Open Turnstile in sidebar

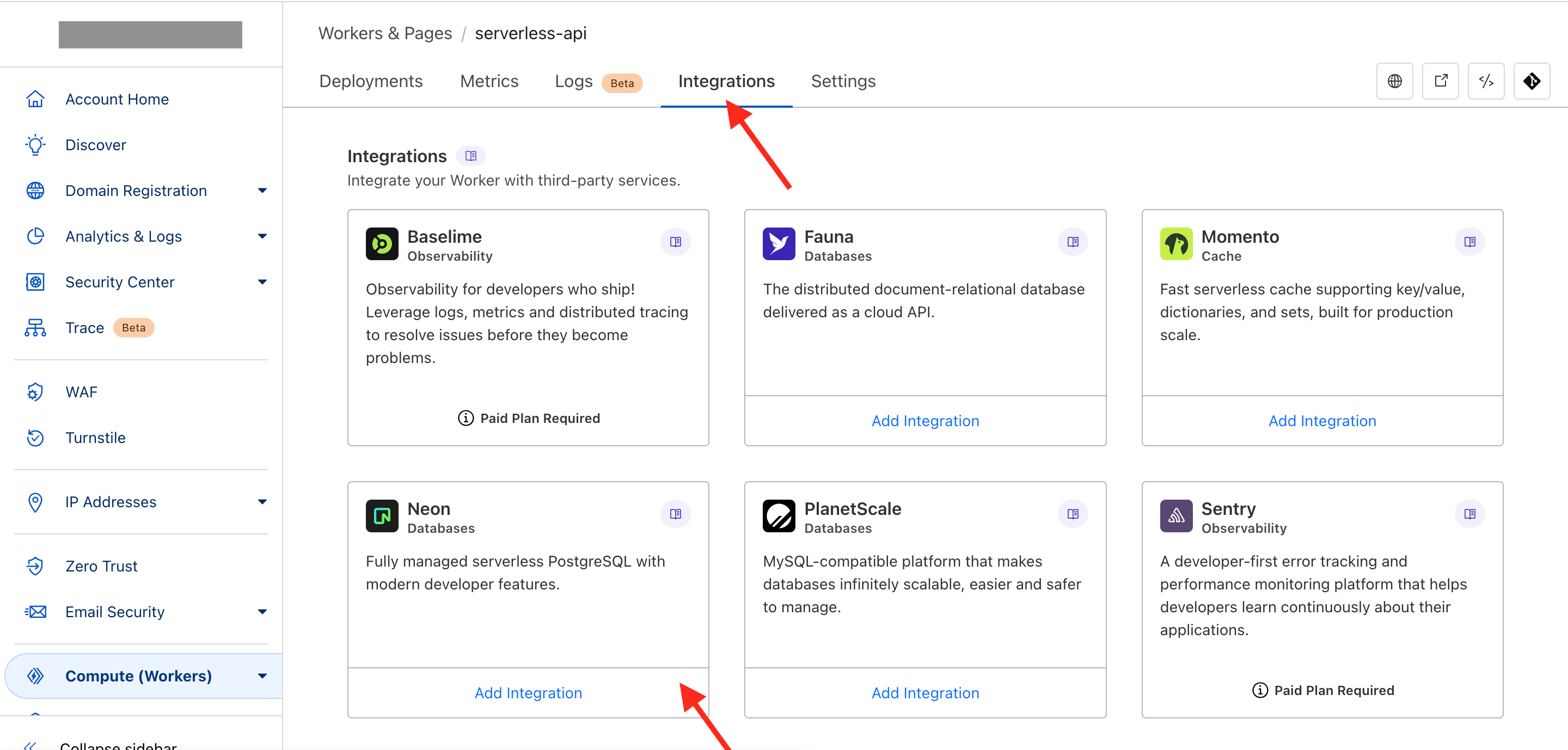coord(95,438)
